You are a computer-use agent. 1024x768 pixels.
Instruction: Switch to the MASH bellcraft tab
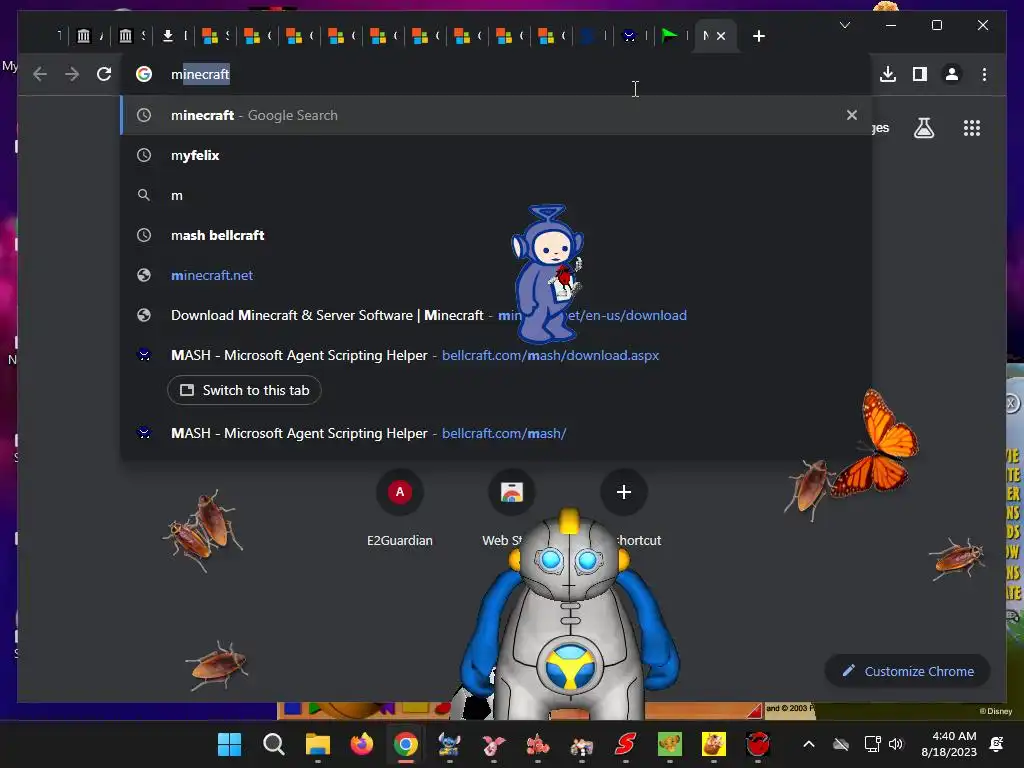630,36
